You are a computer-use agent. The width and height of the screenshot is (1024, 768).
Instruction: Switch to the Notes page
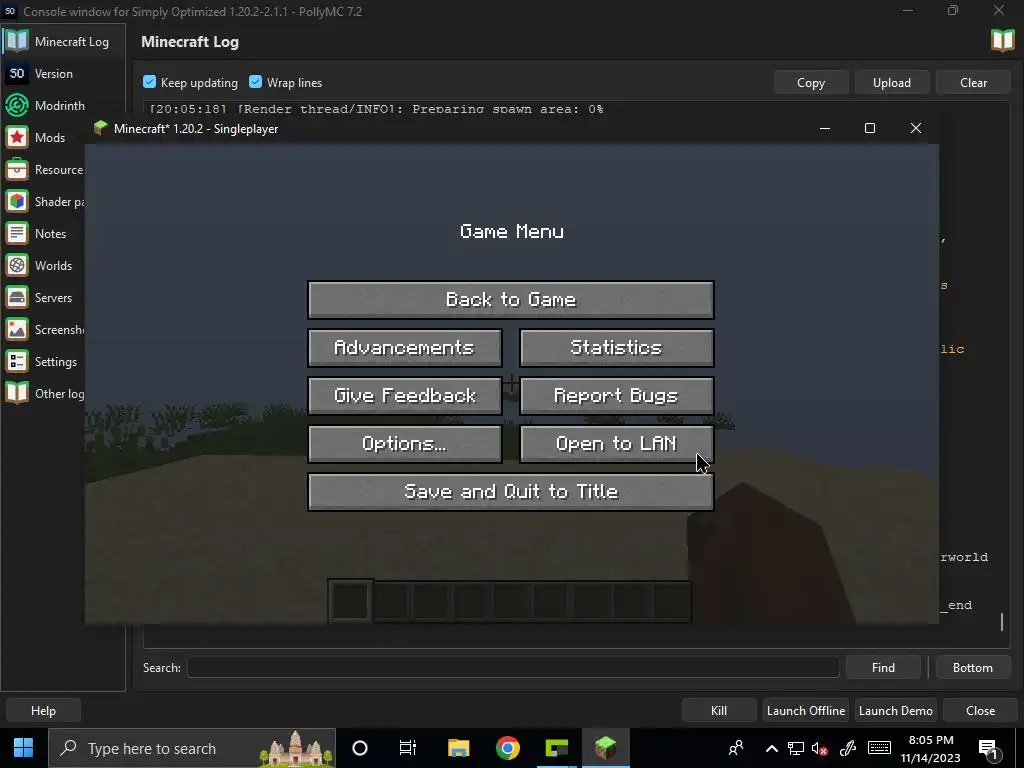click(44, 233)
